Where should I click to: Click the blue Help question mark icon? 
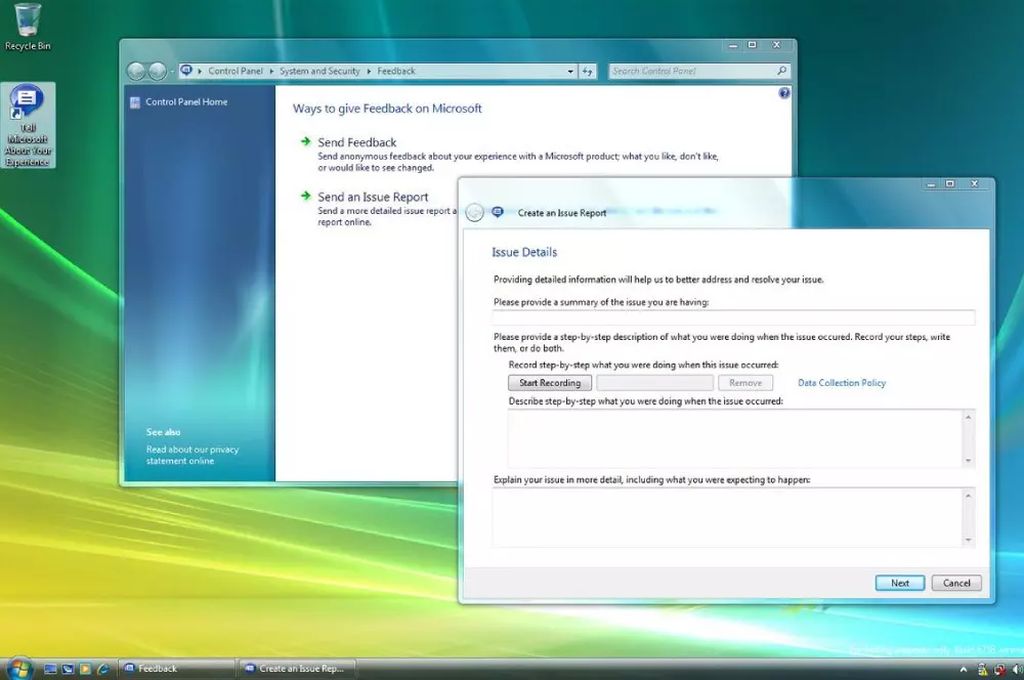tap(784, 93)
